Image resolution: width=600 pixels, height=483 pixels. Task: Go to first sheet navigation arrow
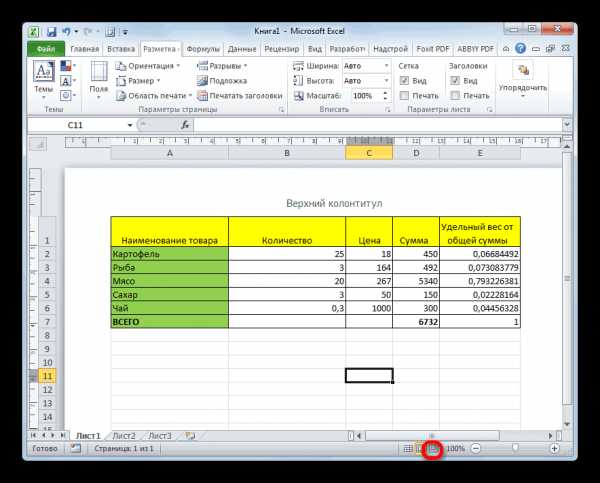[33, 436]
